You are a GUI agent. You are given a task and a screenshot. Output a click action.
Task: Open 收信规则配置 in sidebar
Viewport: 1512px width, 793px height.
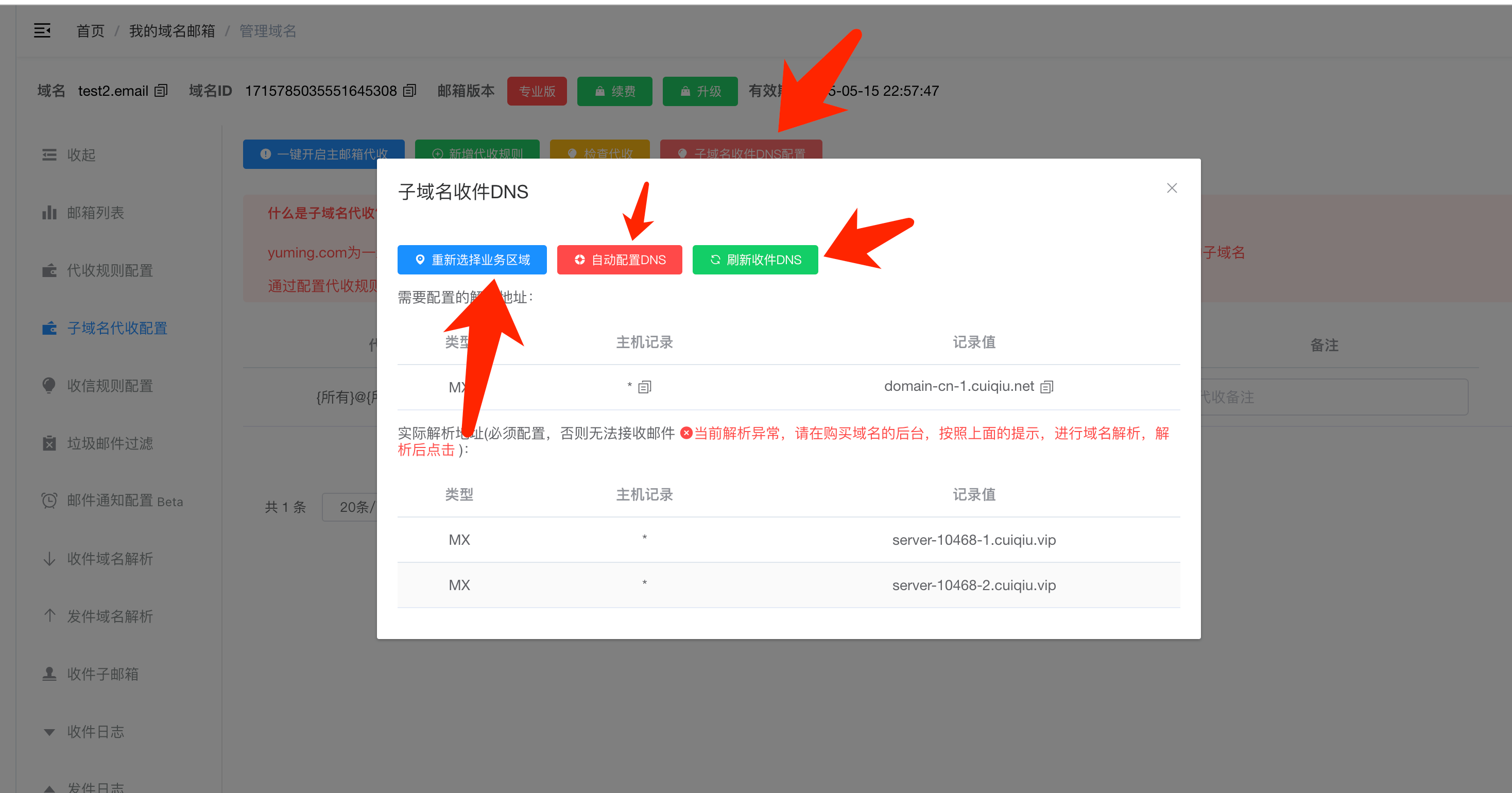tap(97, 386)
